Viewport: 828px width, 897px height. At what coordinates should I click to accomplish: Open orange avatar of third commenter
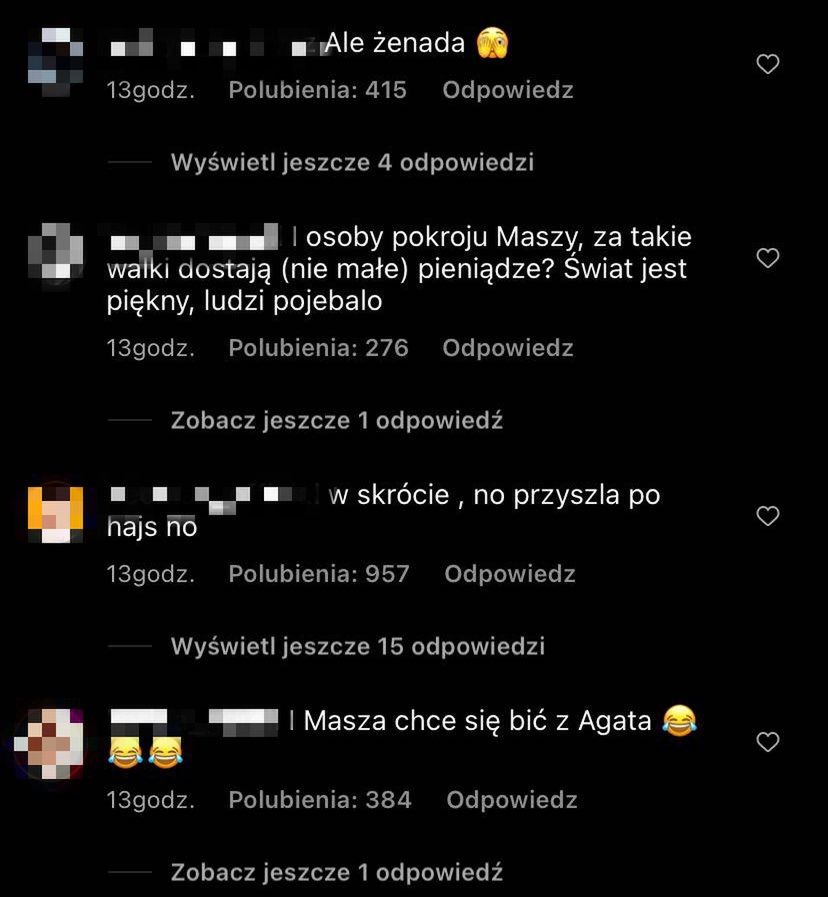tap(56, 514)
